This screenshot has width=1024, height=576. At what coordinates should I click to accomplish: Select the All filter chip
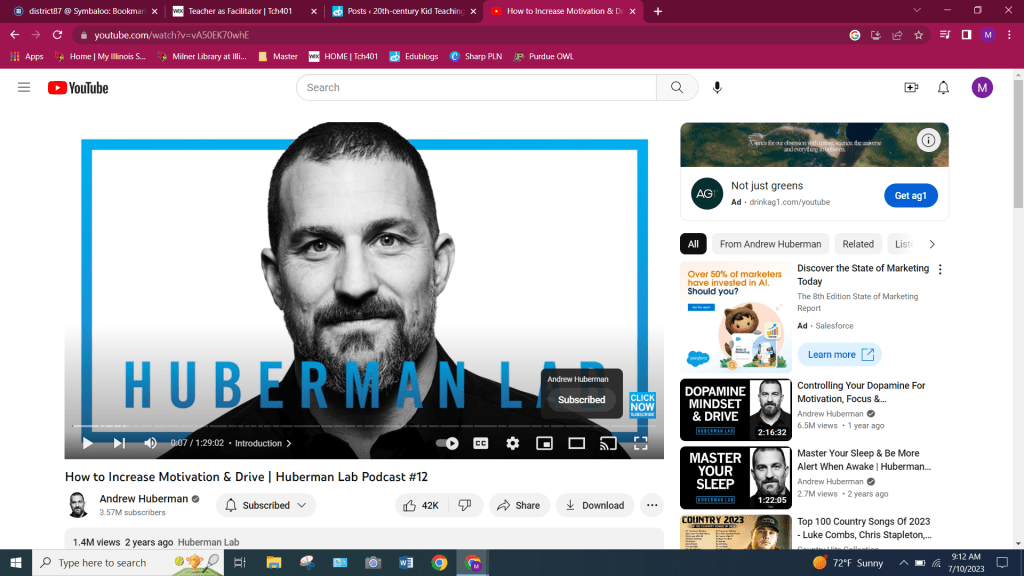693,244
